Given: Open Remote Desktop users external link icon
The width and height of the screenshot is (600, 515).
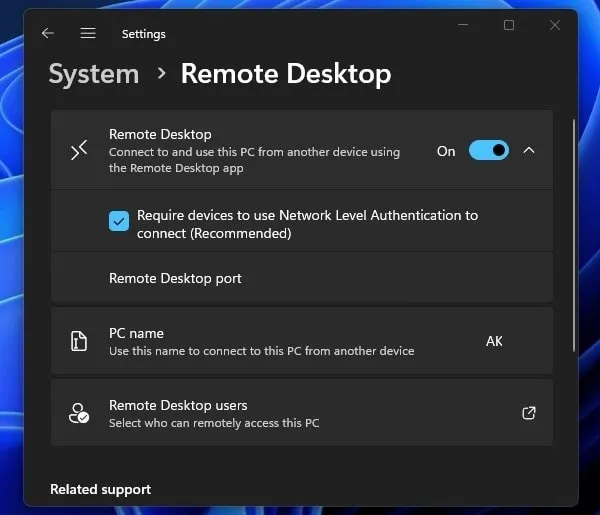Looking at the screenshot, I should 529,413.
